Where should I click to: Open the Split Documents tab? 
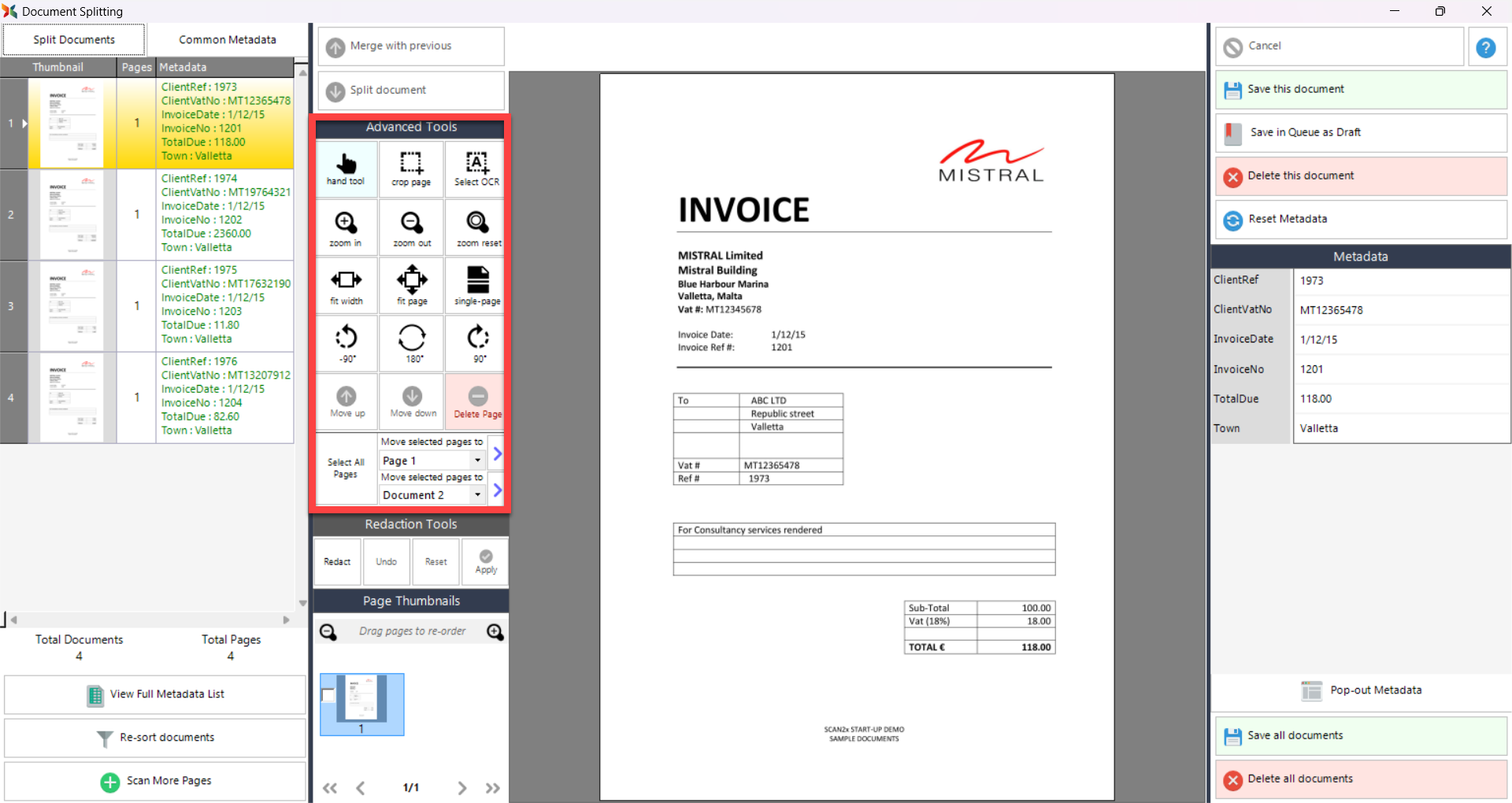tap(74, 39)
